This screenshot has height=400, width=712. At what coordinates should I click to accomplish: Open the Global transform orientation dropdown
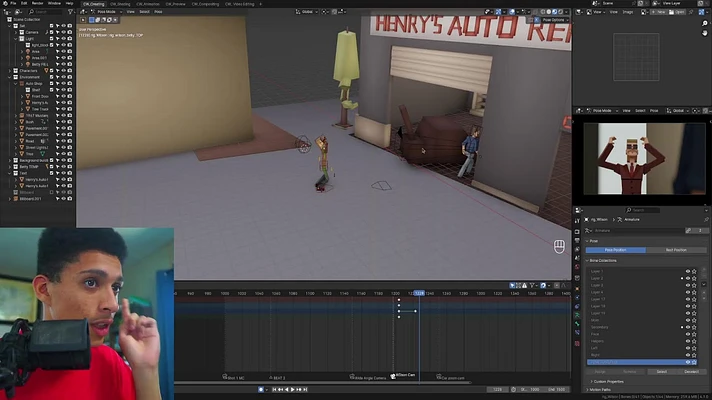307,11
